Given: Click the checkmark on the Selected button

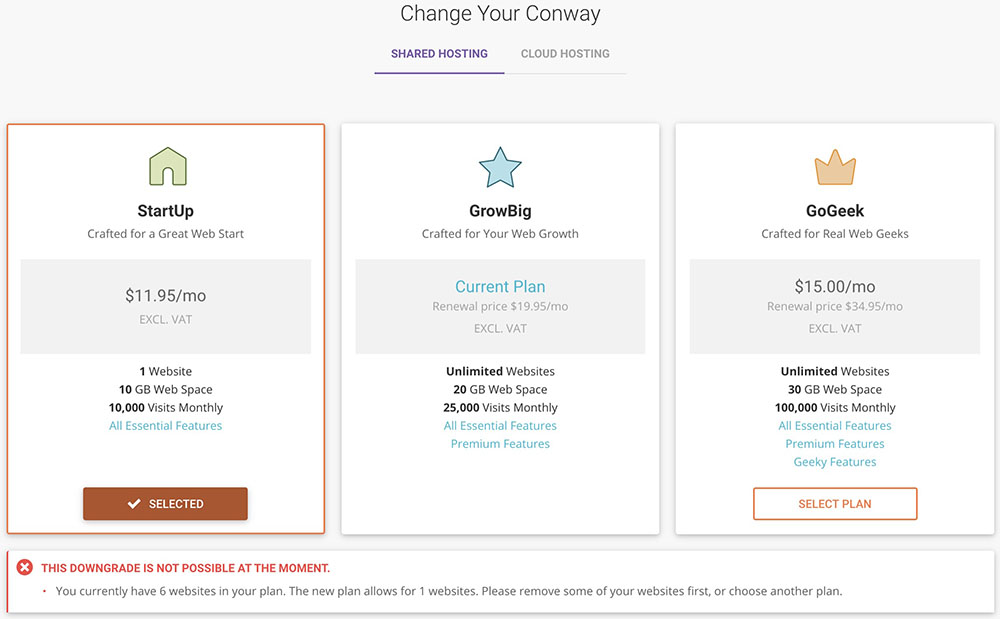Looking at the screenshot, I should click(x=134, y=504).
